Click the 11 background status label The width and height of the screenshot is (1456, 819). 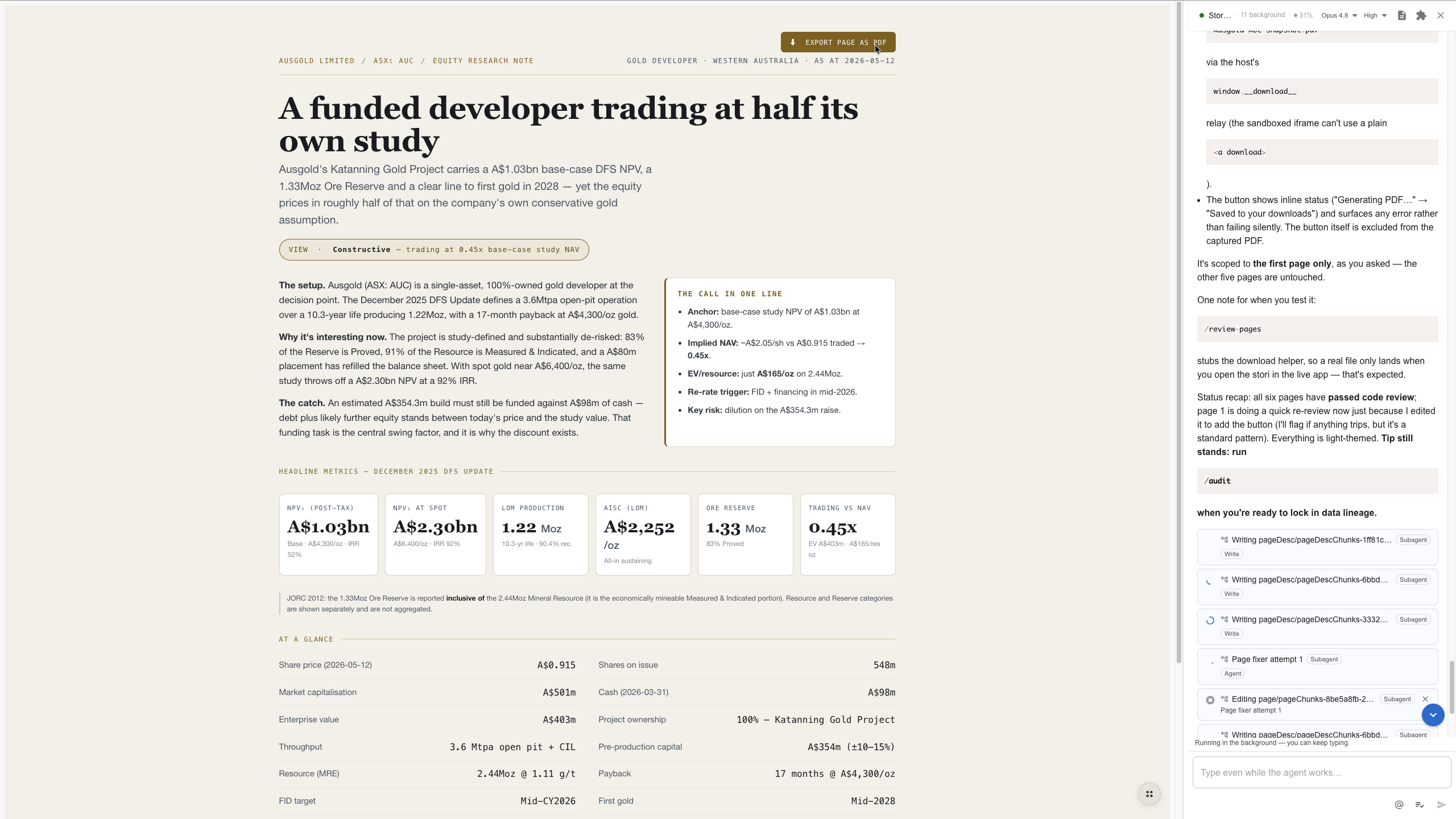[1263, 15]
